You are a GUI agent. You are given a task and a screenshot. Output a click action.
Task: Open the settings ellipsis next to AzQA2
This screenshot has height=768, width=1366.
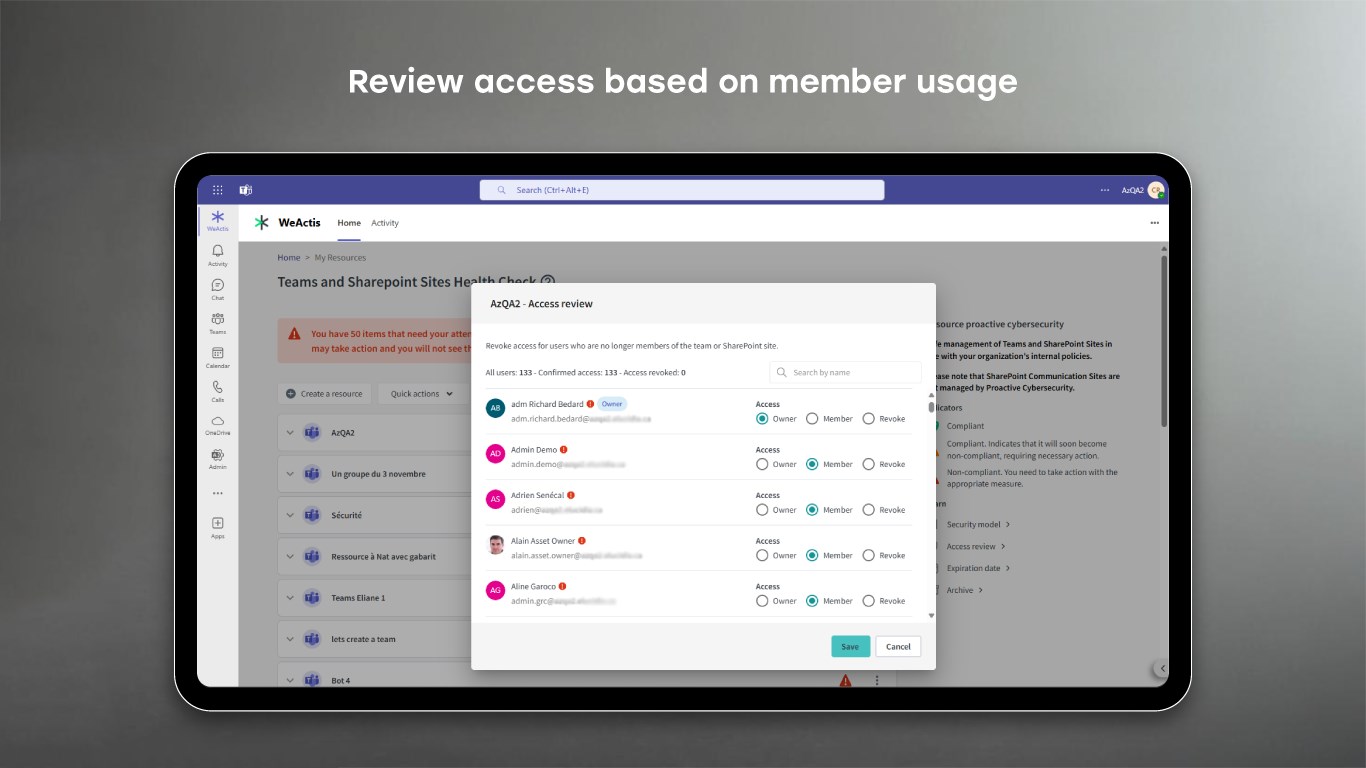tap(1104, 190)
